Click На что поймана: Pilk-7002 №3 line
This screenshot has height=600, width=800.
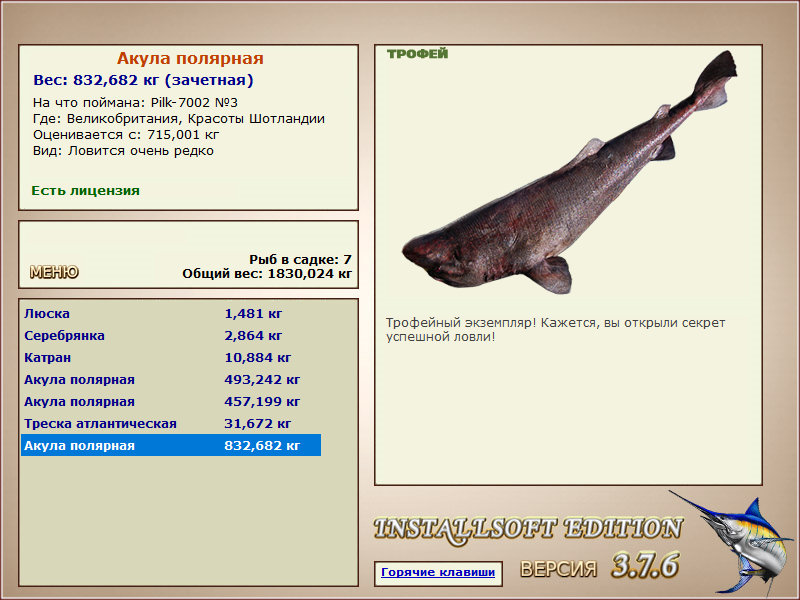point(135,103)
